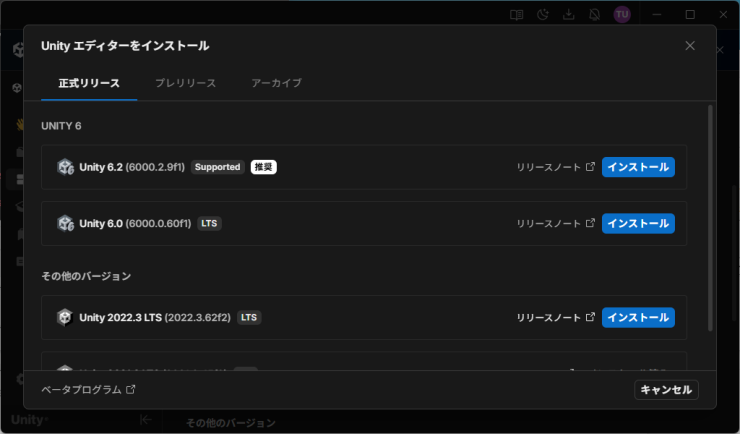Open the documentation book icon

click(516, 15)
